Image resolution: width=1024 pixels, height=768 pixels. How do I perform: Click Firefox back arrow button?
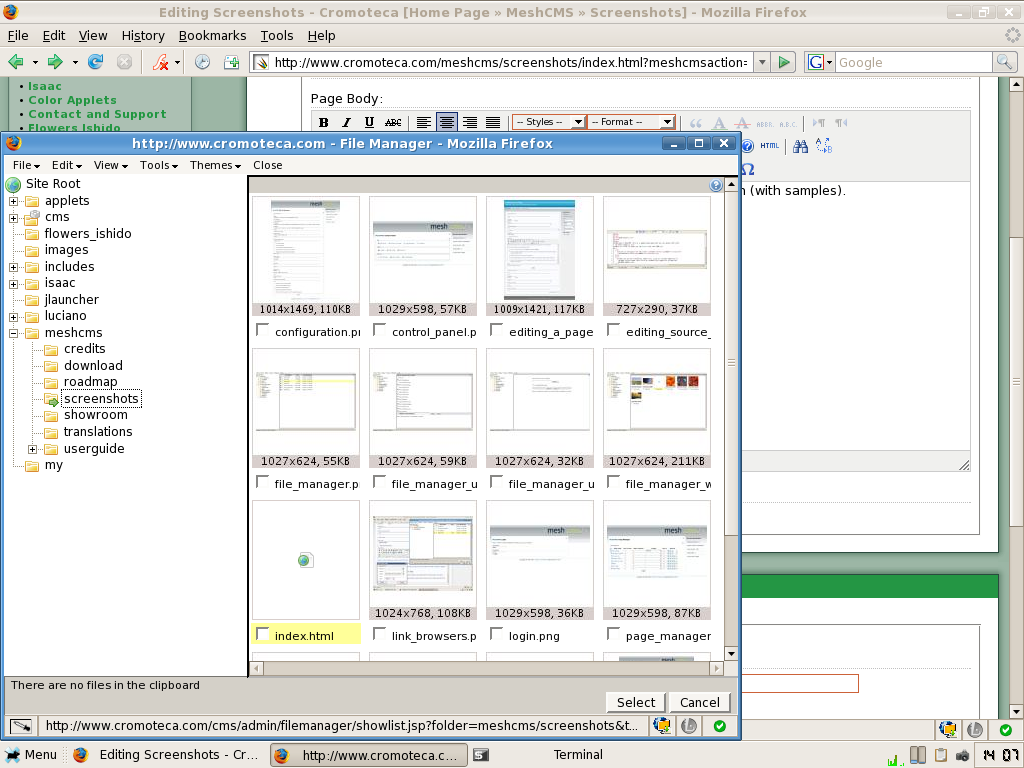point(16,62)
